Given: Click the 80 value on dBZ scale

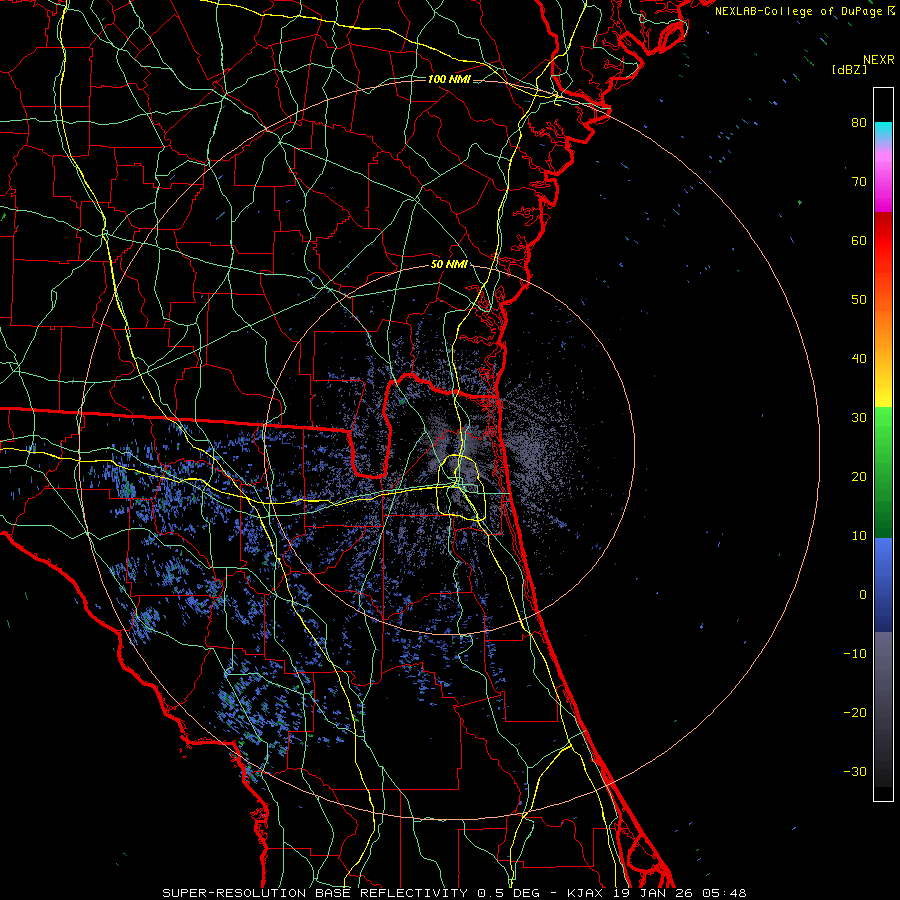Looking at the screenshot, I should pyautogui.click(x=859, y=123).
